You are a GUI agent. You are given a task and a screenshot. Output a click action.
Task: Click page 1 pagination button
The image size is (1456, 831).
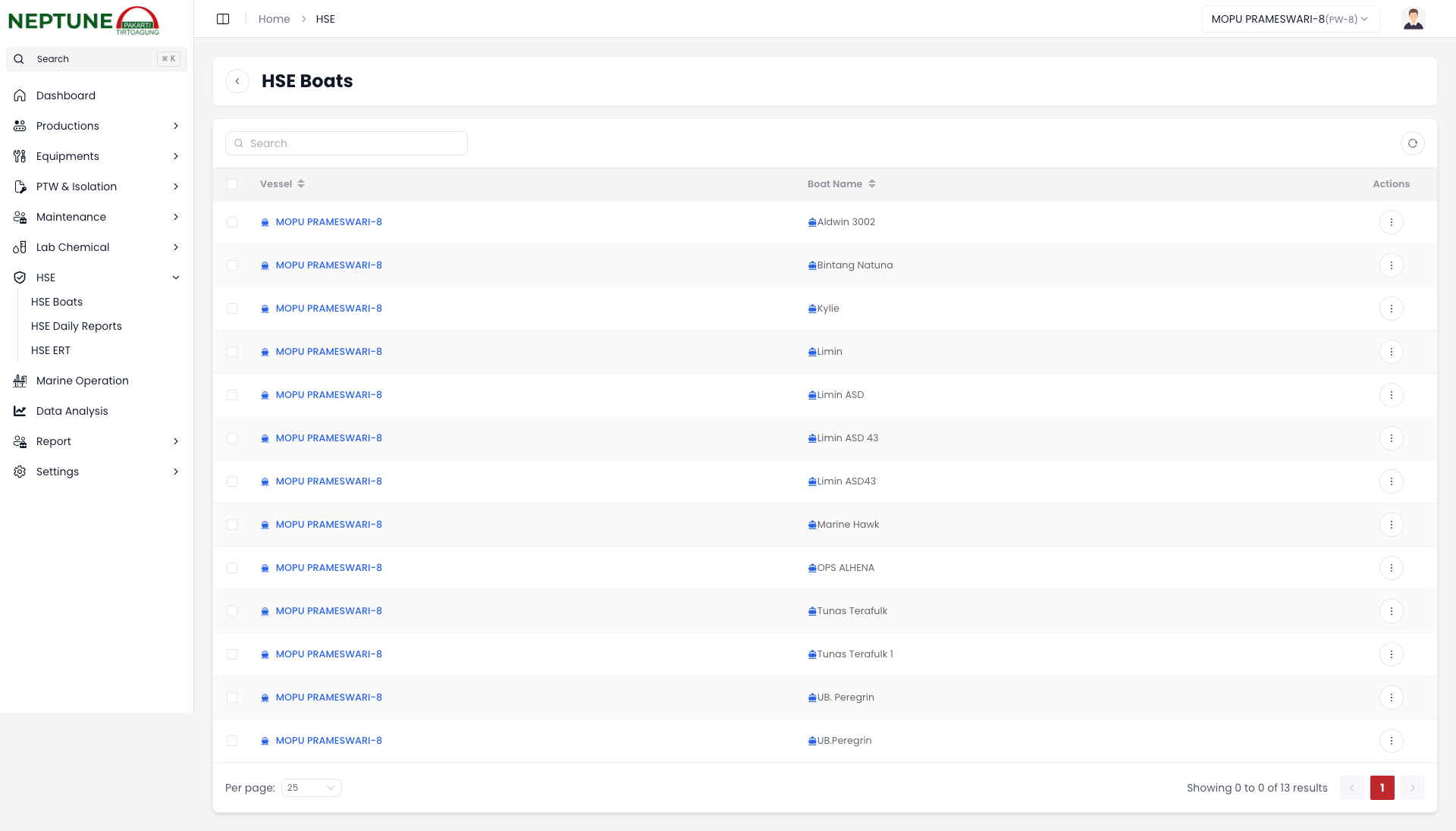pos(1382,788)
